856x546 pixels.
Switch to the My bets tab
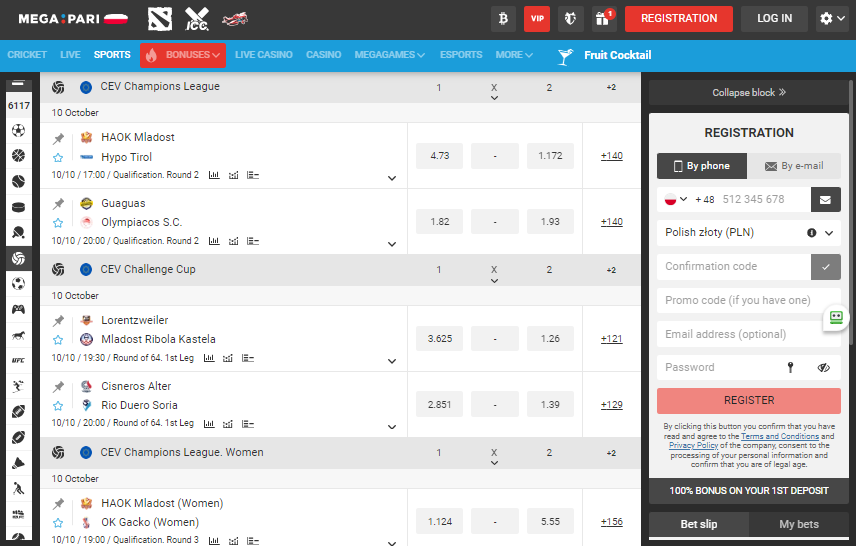(x=799, y=524)
